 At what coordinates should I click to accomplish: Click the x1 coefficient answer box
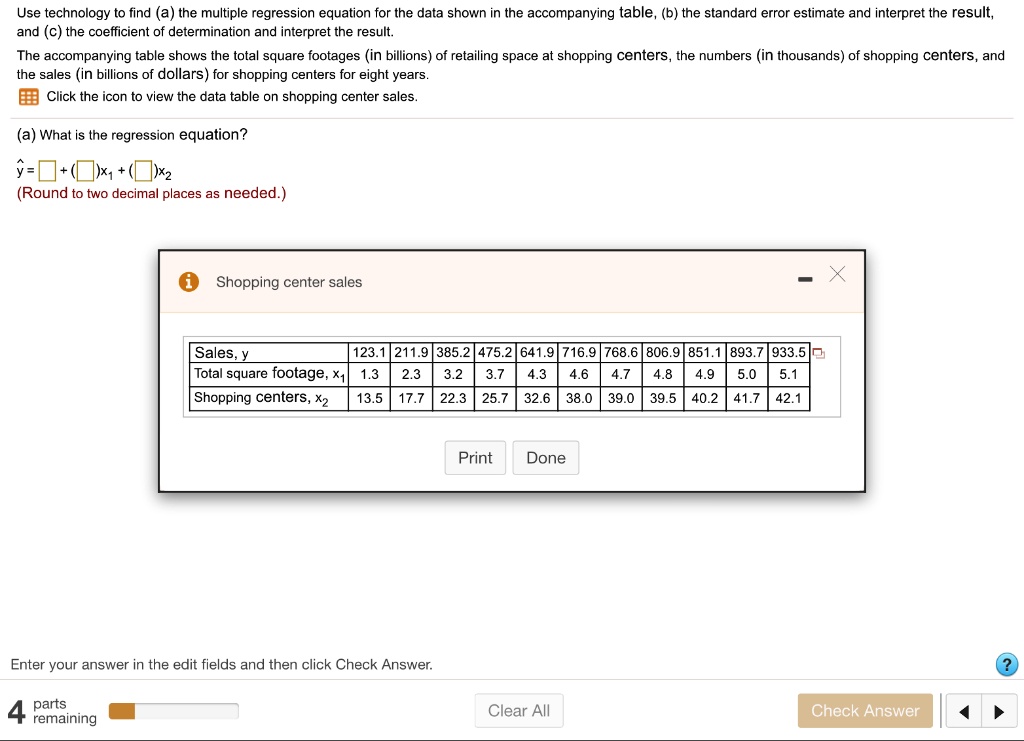(x=87, y=171)
